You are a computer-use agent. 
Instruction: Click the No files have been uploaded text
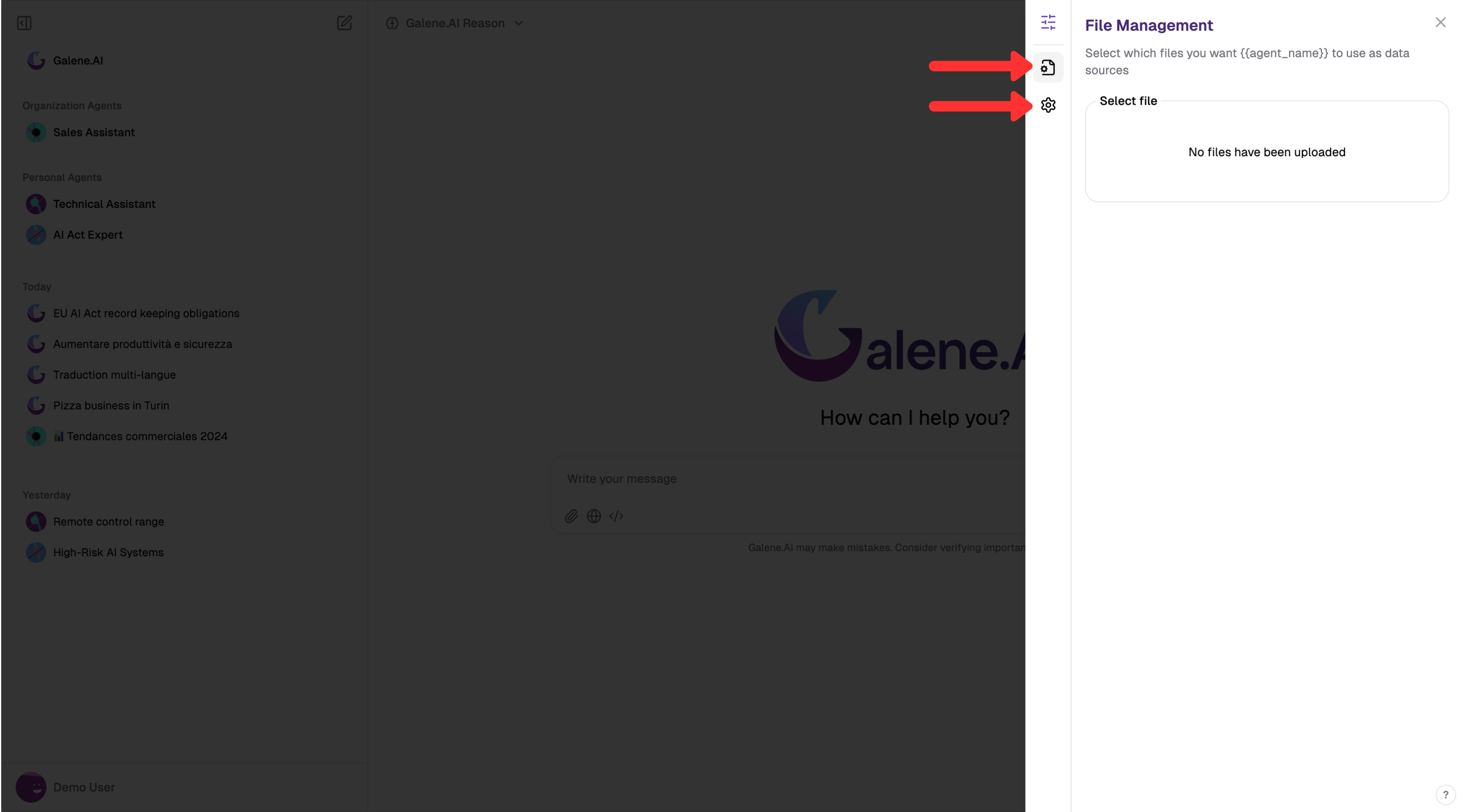pyautogui.click(x=1267, y=152)
